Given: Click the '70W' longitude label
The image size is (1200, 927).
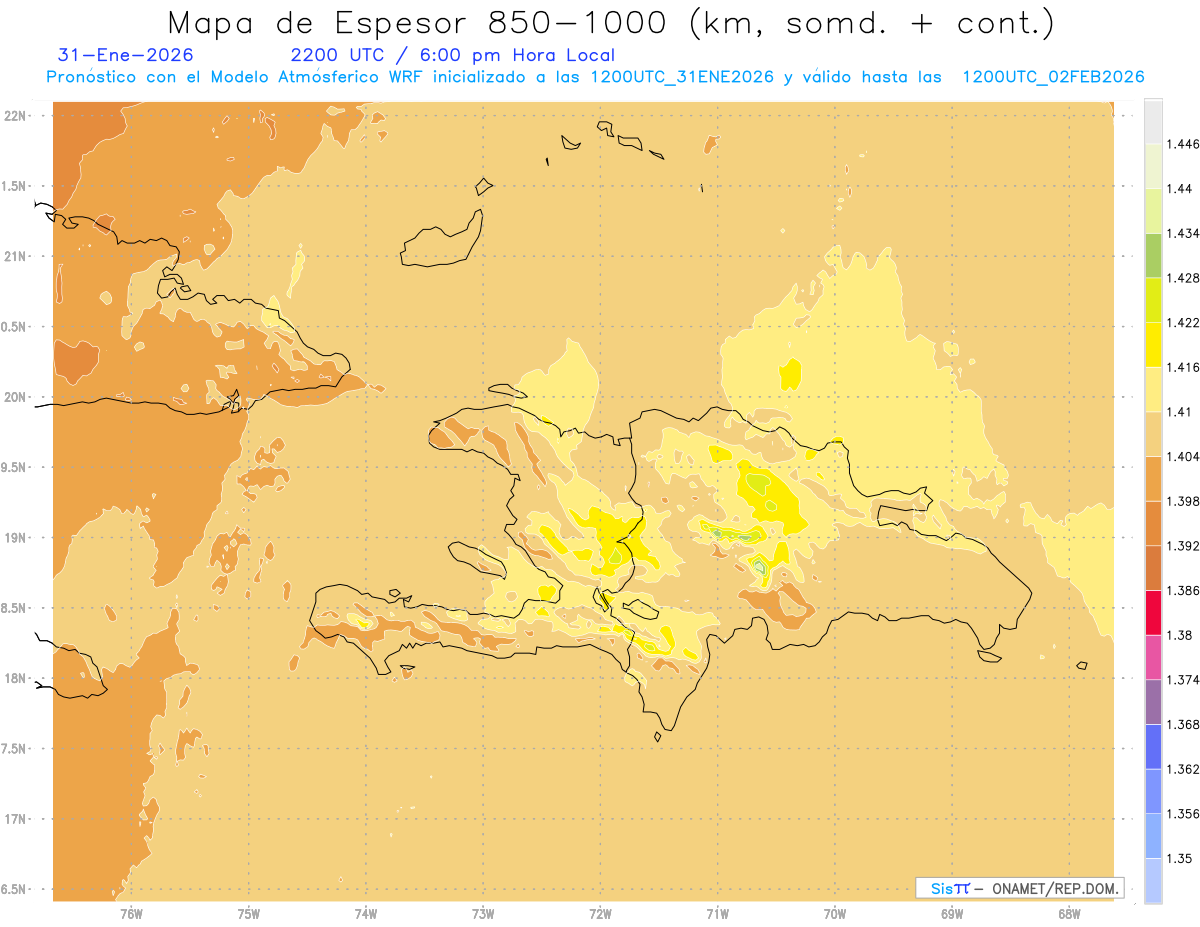Looking at the screenshot, I should (x=835, y=913).
